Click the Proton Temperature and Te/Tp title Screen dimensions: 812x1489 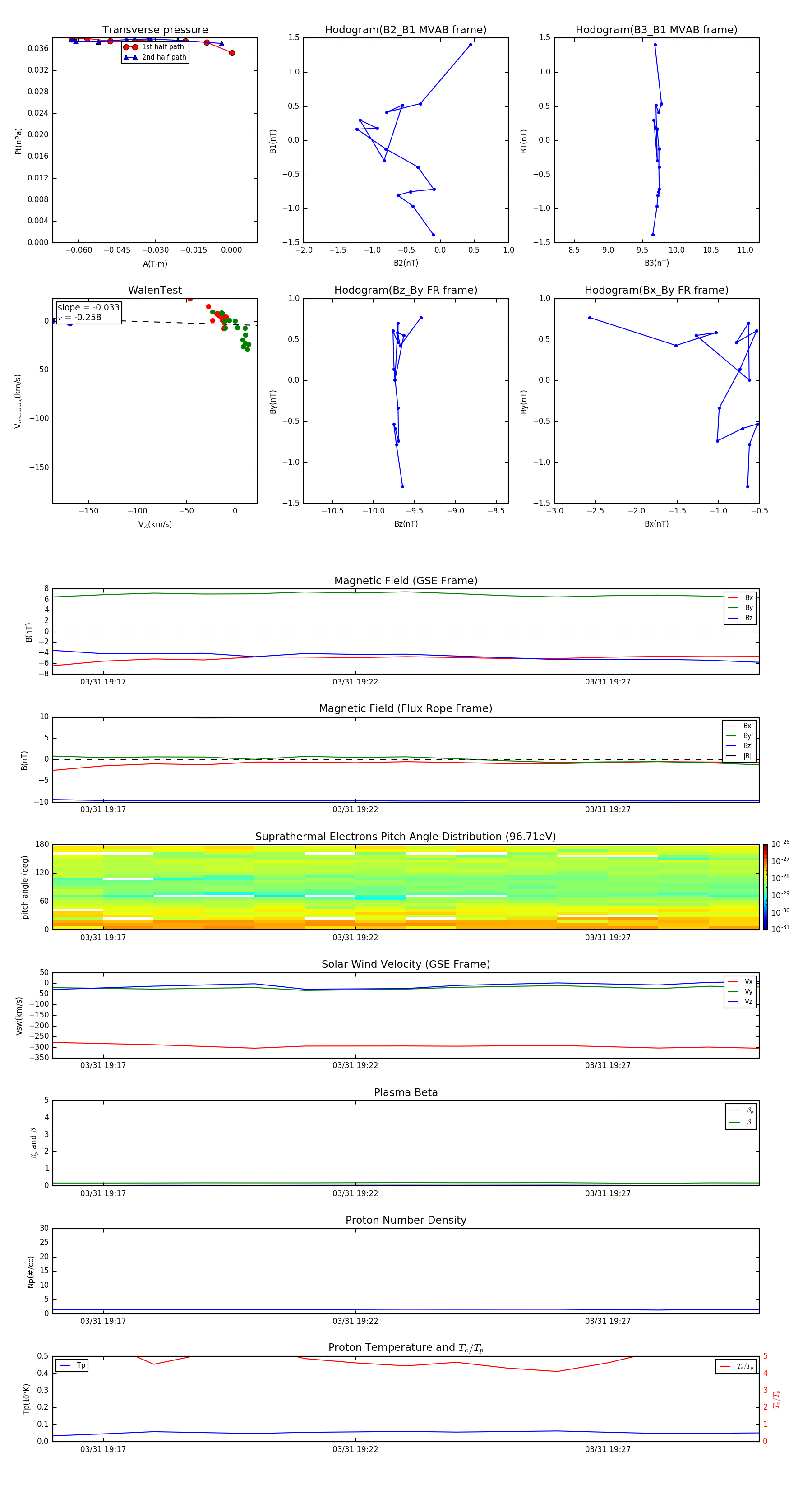click(406, 1347)
